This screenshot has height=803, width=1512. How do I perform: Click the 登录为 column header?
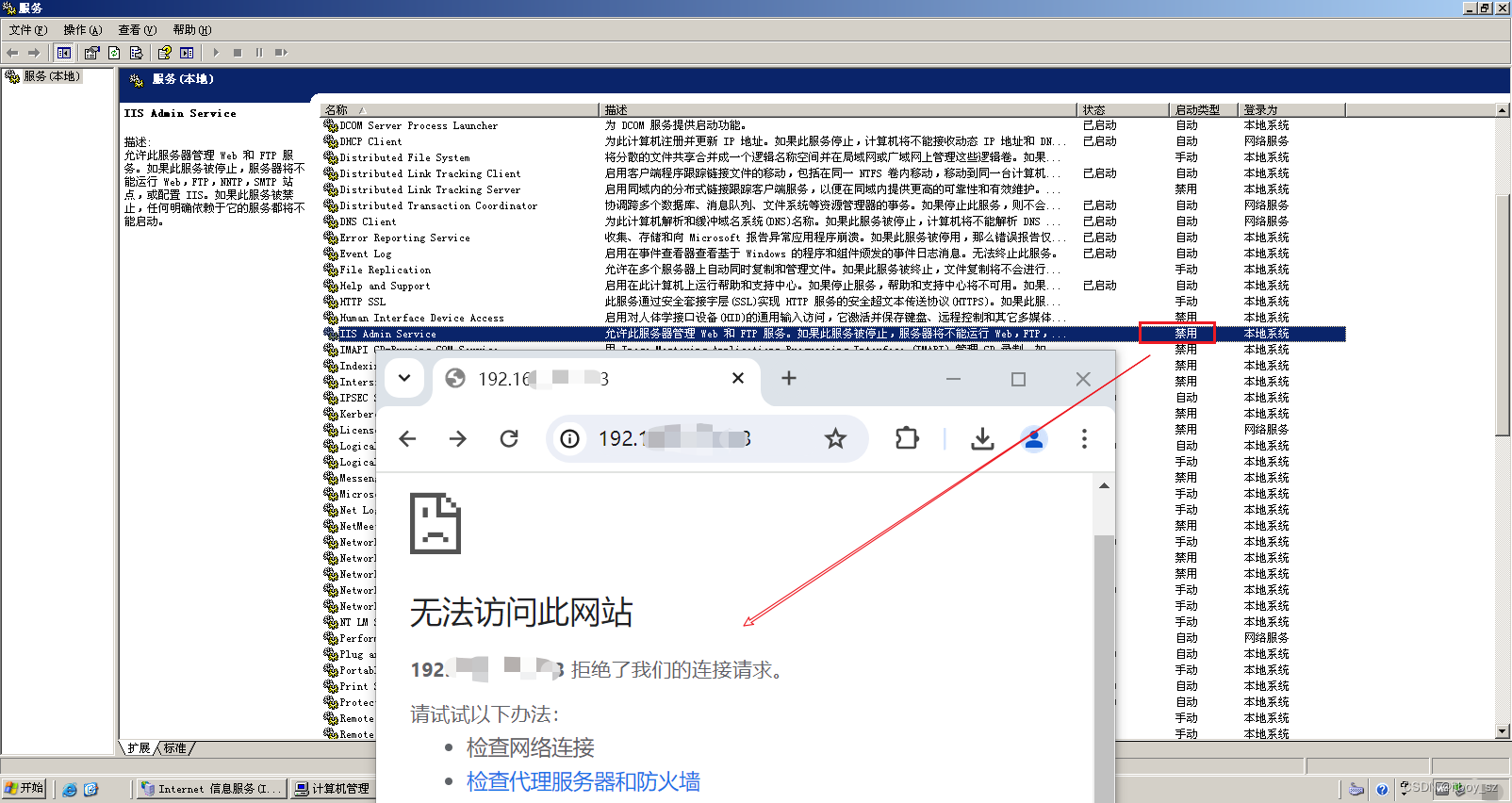[x=1290, y=110]
